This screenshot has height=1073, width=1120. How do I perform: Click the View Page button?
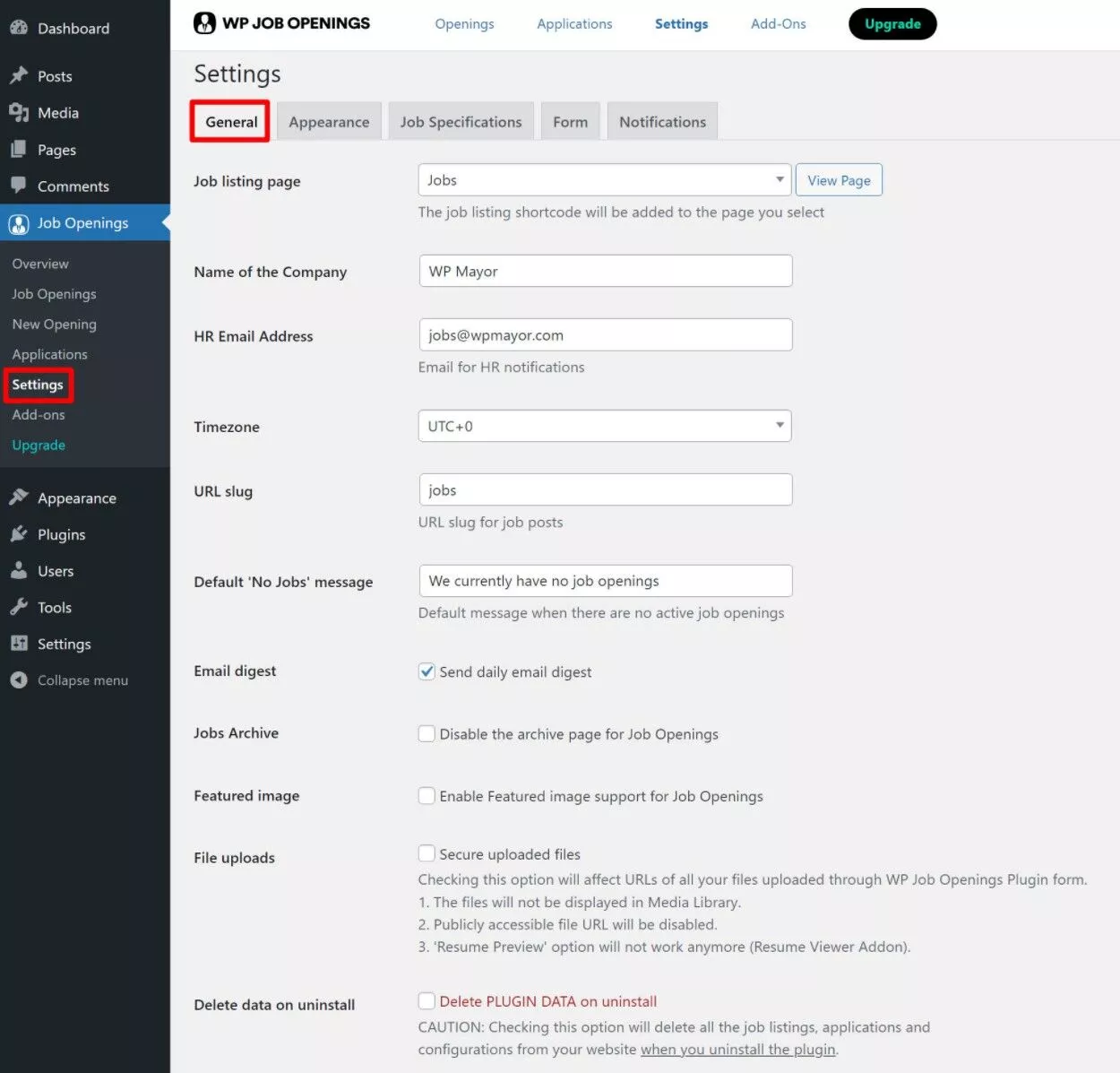tap(839, 180)
